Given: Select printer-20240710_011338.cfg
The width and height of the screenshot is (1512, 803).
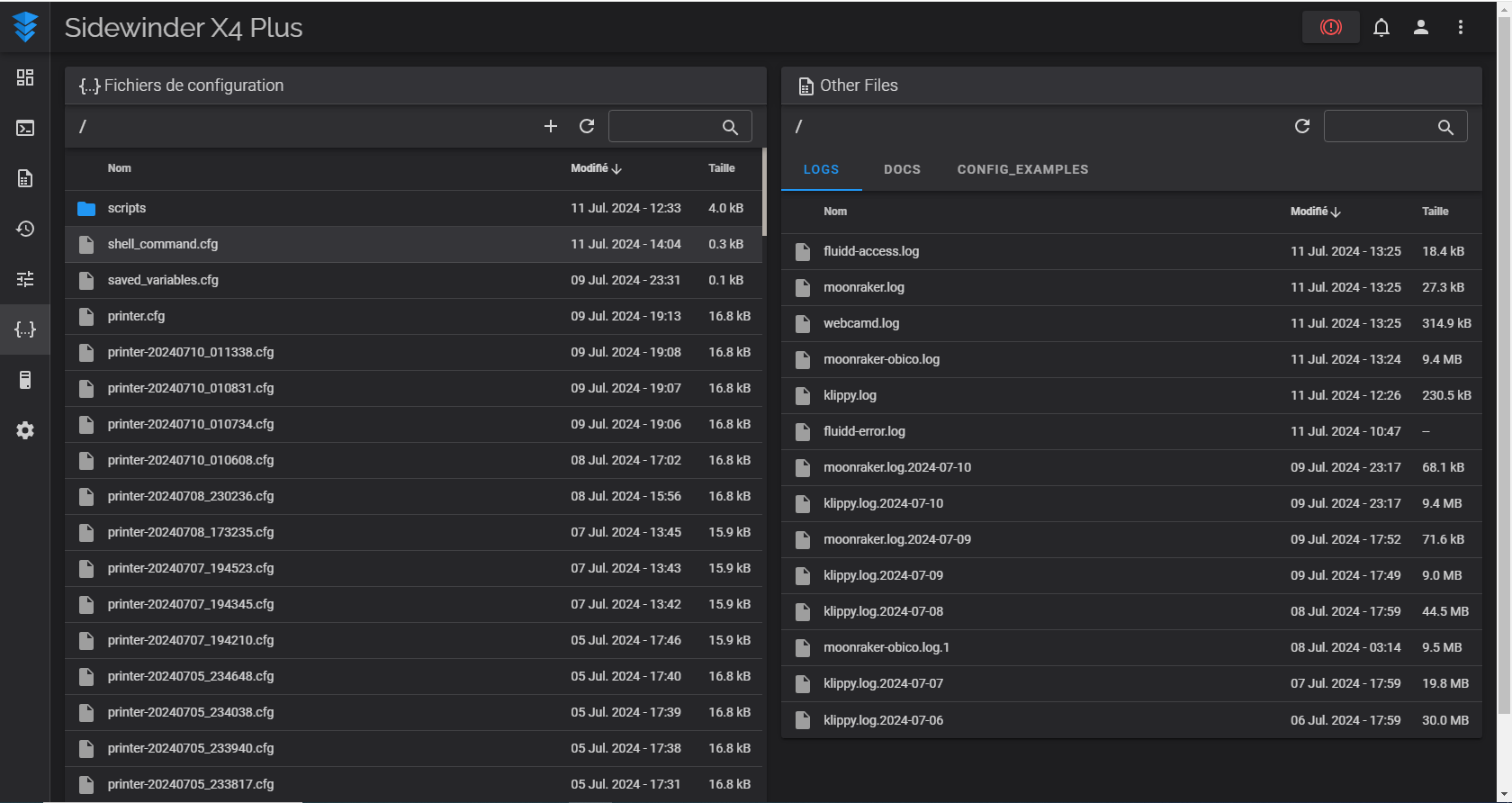Looking at the screenshot, I should (x=413, y=352).
